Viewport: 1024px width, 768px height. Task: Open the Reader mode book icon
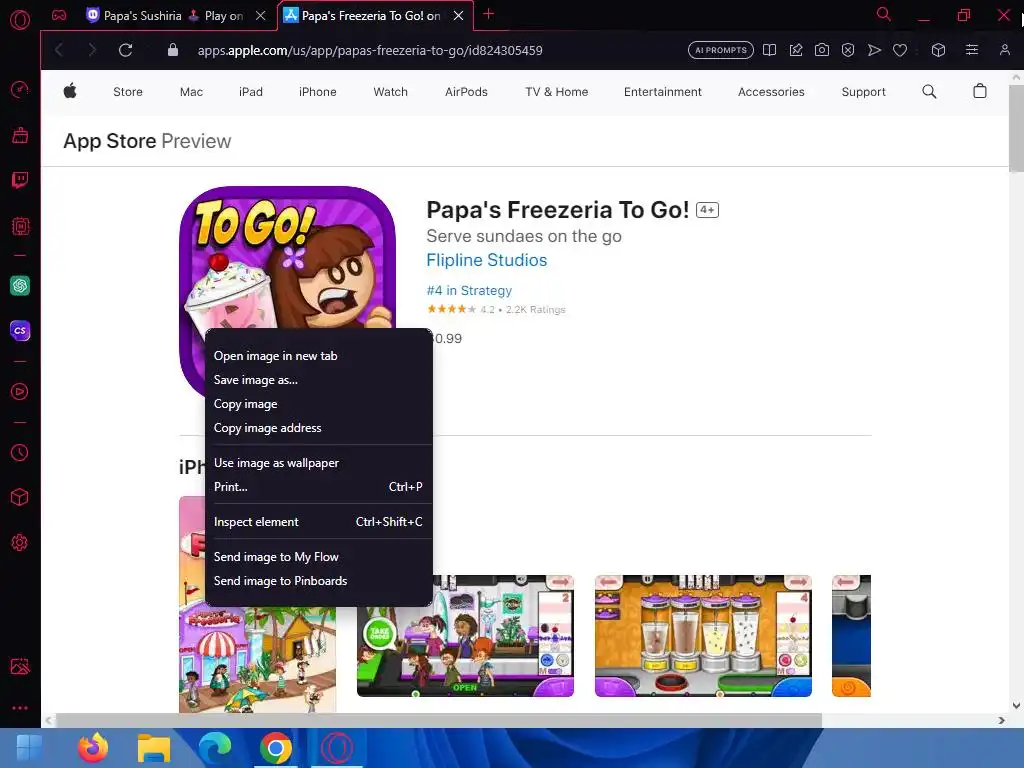(x=769, y=50)
